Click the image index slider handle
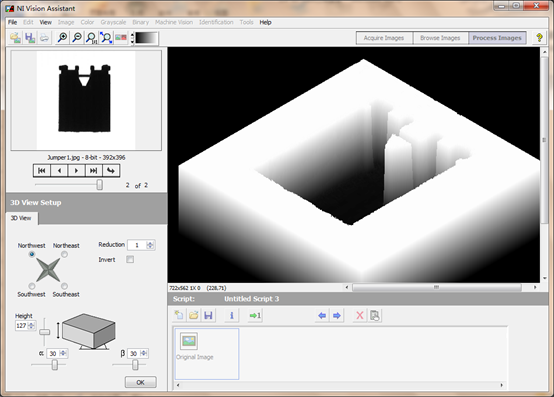Image resolution: width=554 pixels, height=397 pixels. coord(100,184)
